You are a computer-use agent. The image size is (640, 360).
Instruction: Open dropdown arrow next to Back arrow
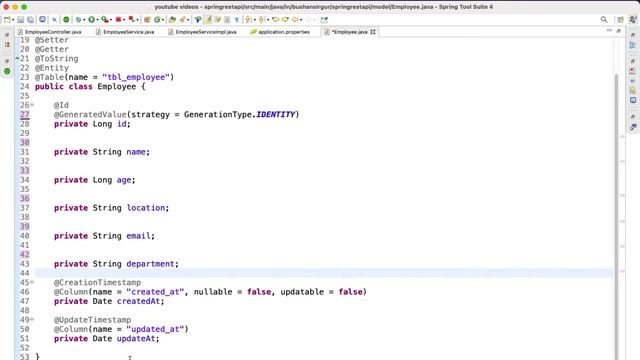(301, 20)
